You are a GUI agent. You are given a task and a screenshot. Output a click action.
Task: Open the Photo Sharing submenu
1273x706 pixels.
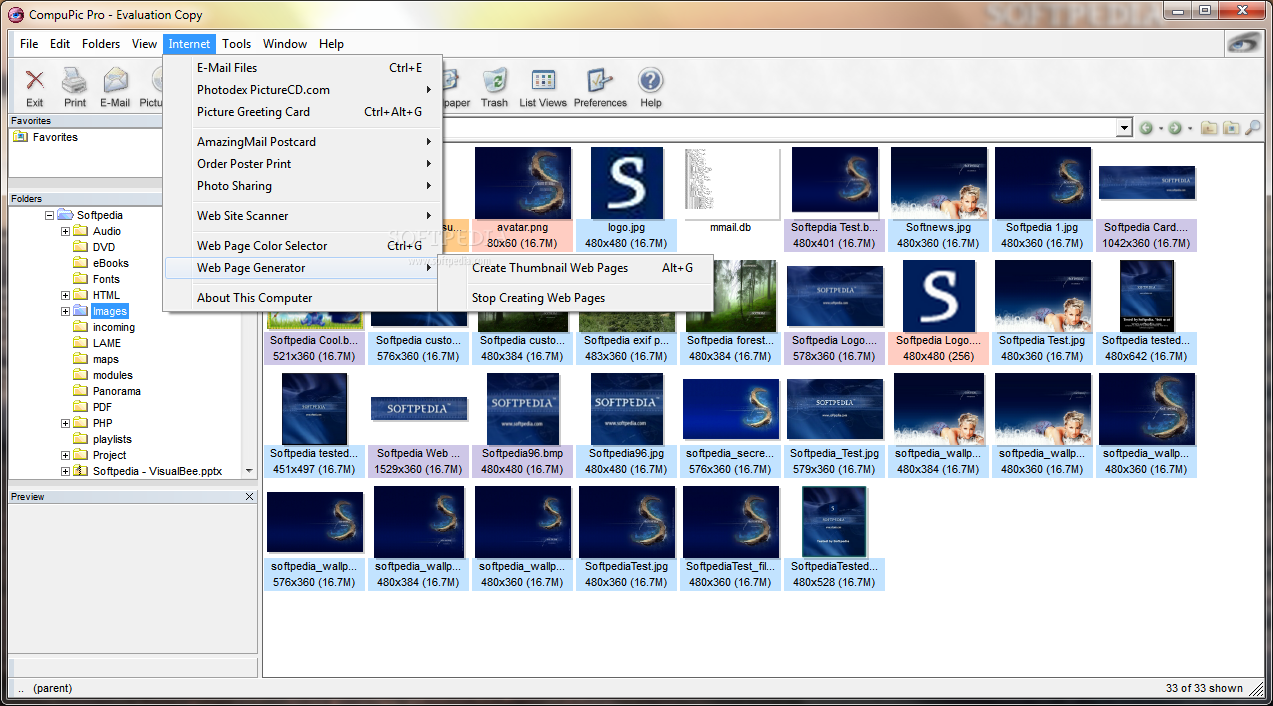point(302,186)
